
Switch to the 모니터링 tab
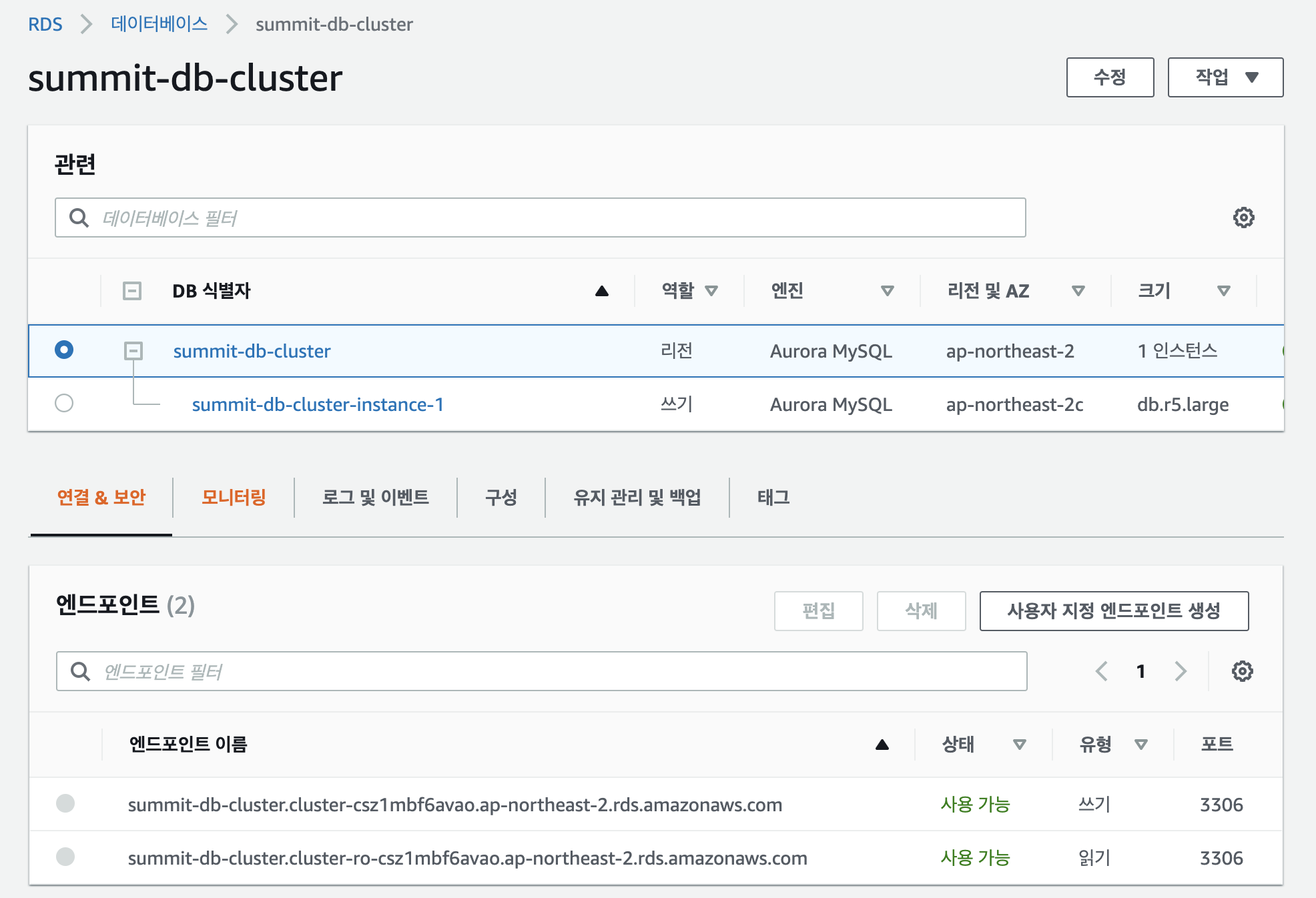pos(234,497)
